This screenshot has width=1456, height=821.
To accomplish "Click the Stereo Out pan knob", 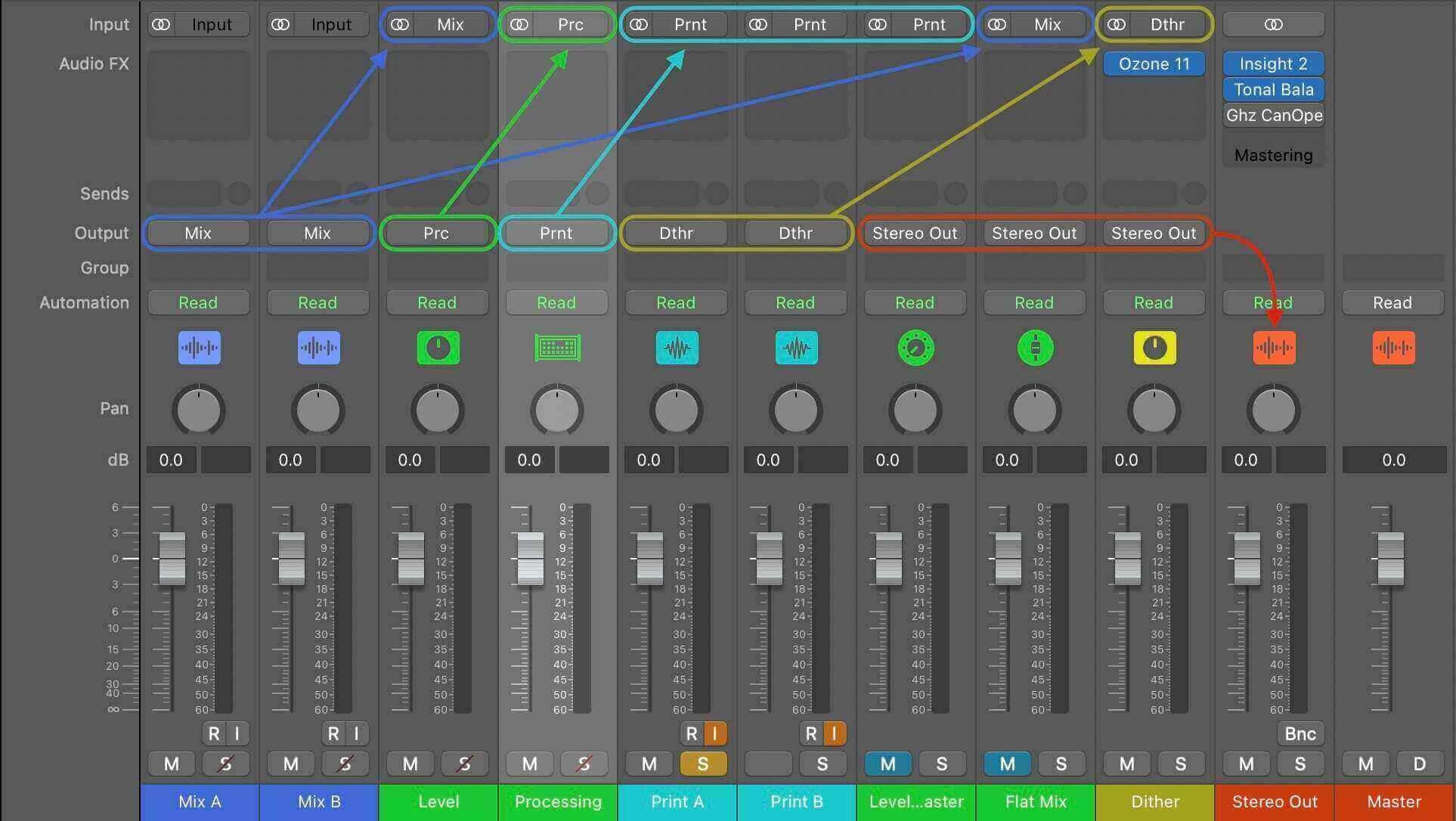I will point(1274,410).
